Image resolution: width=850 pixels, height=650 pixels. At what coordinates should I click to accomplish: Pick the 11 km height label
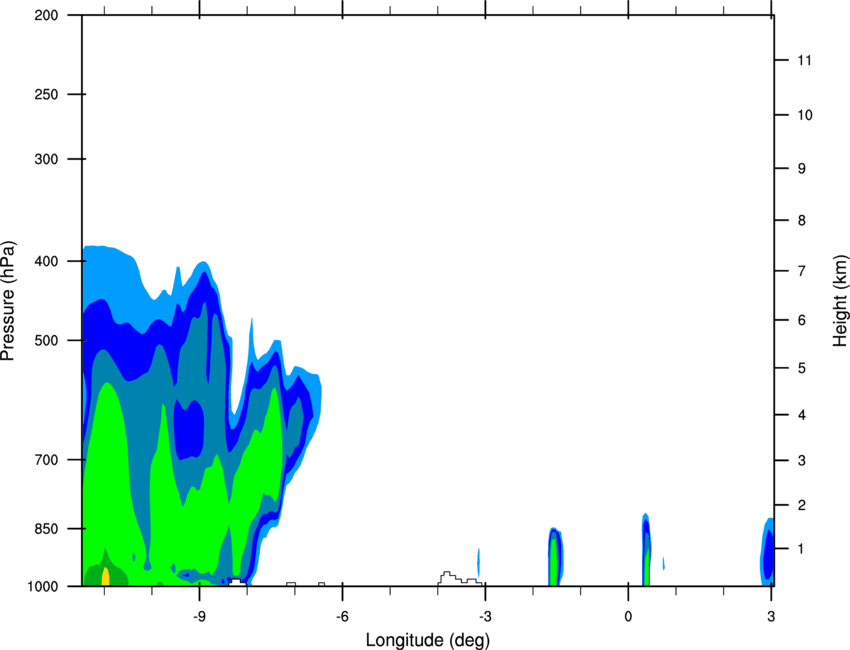coord(804,60)
